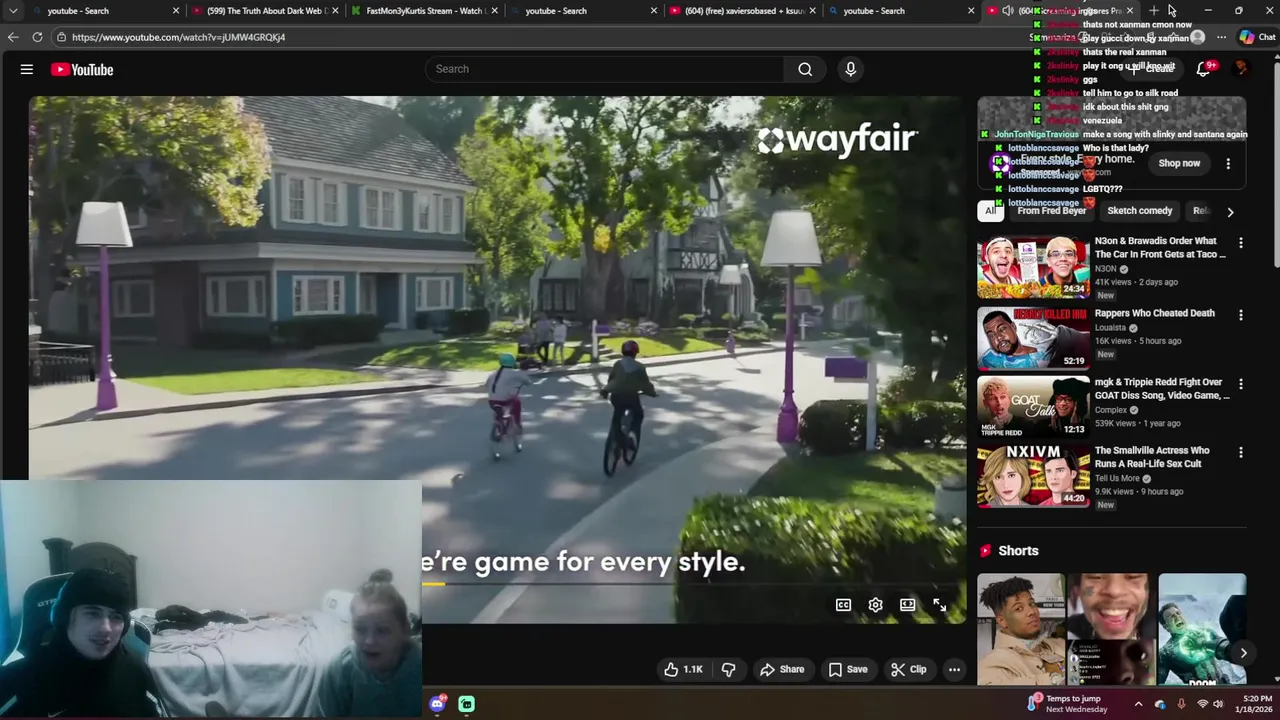Screen dimensions: 1280x720
Task: Switch to the first youtube - Search tab
Action: (x=105, y=11)
